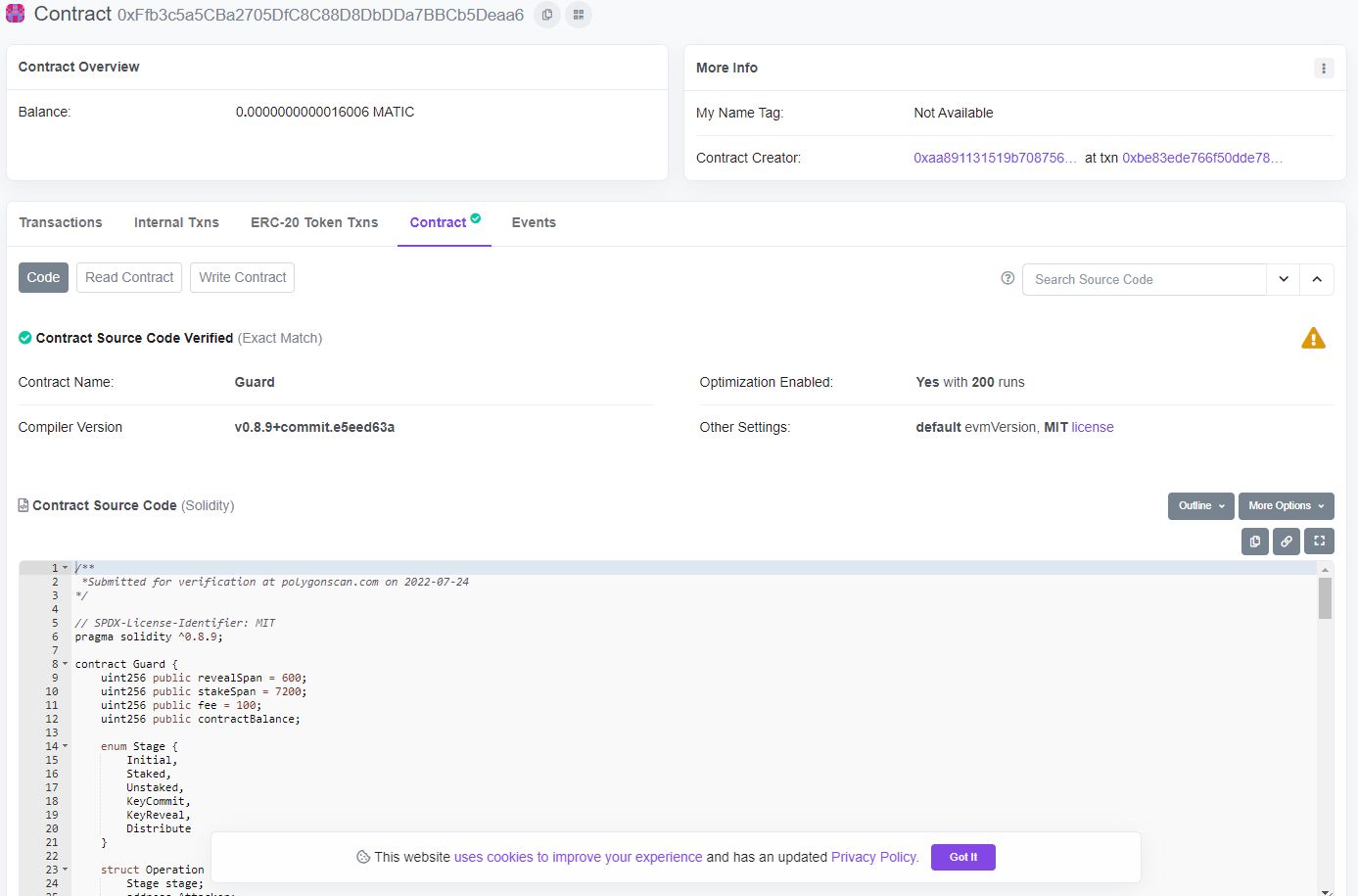This screenshot has width=1358, height=896.
Task: Click the orange warning triangle icon
Action: pos(1313,339)
